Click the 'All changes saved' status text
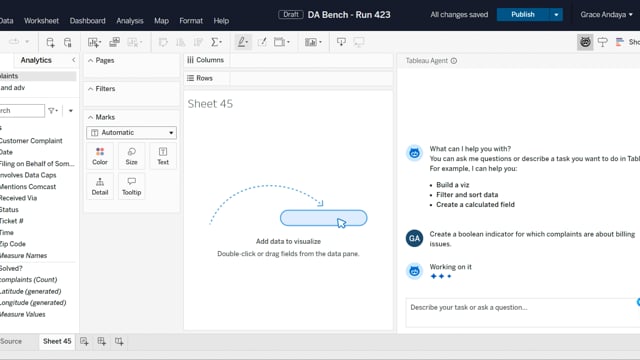Viewport: 640px width, 360px height. tap(459, 15)
